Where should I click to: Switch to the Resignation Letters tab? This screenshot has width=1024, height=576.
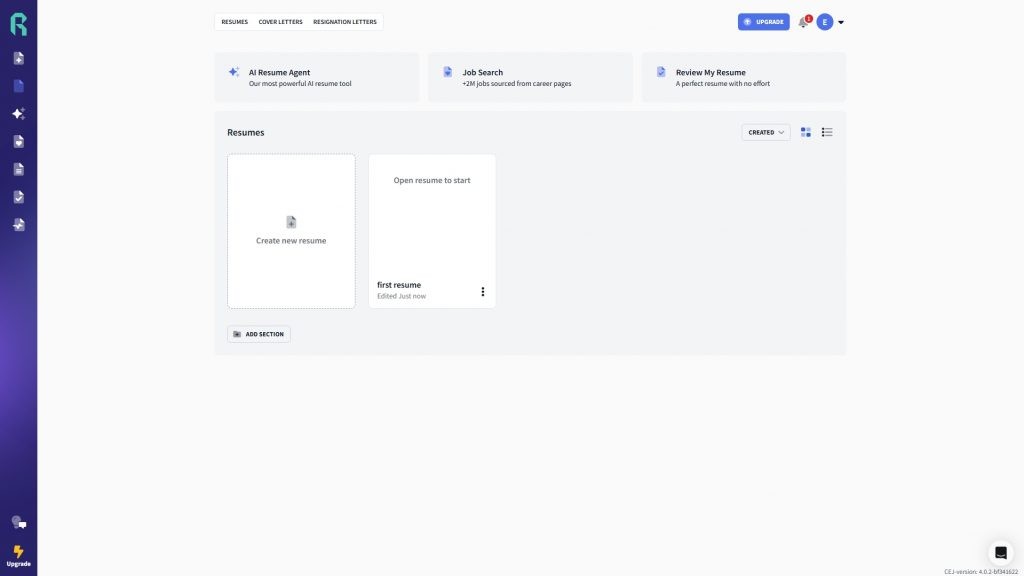pos(345,22)
